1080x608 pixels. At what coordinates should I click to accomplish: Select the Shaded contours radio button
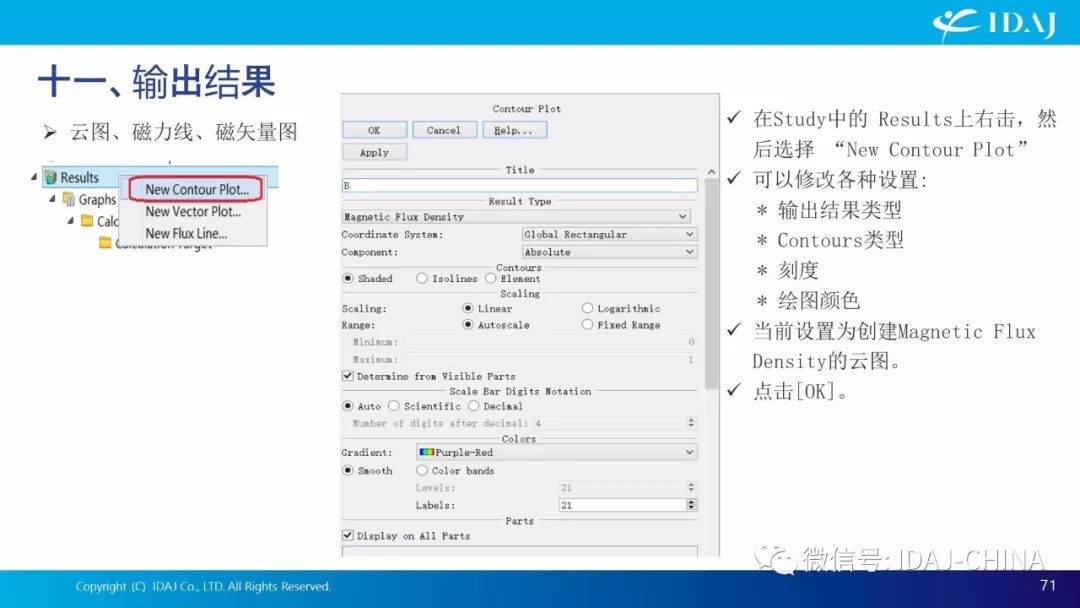pos(348,278)
